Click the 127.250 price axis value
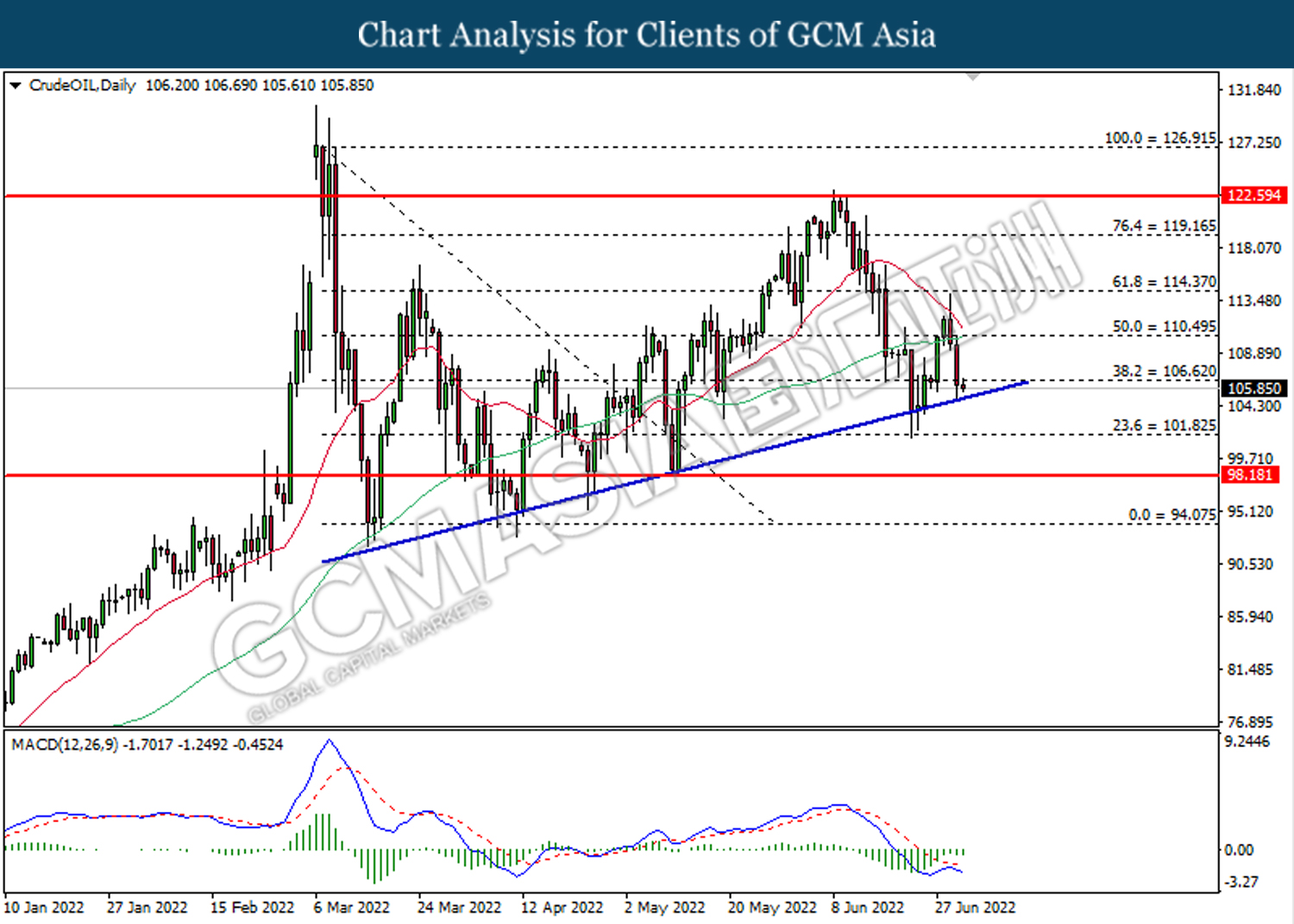 [x=1254, y=142]
